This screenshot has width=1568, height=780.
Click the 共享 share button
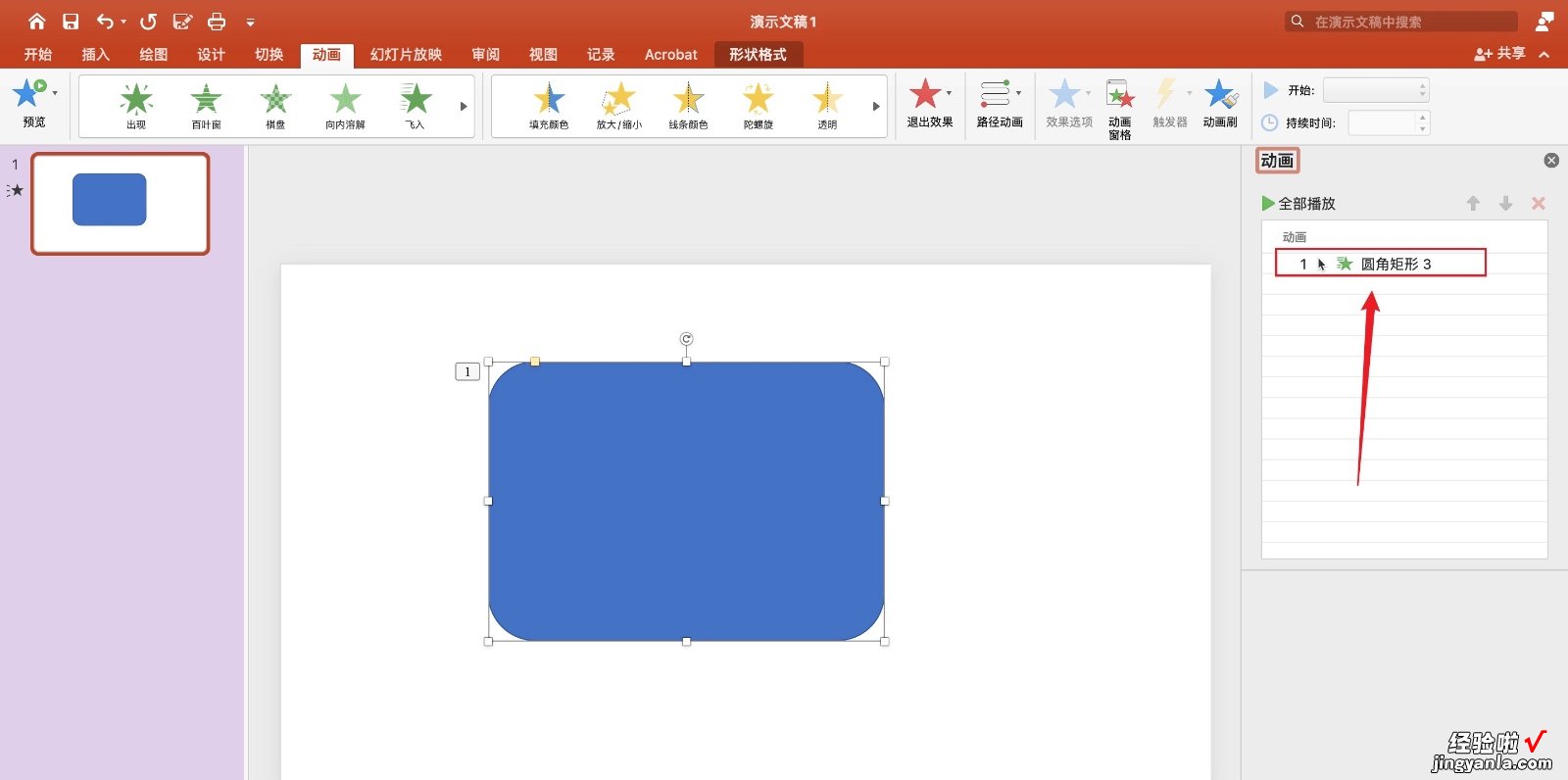(x=1499, y=54)
